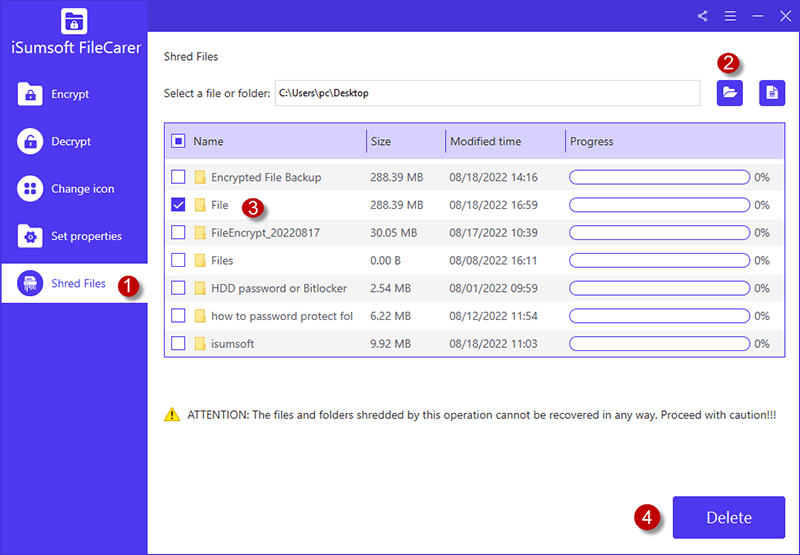
Task: Switch to the Decrypt section
Action: [74, 141]
